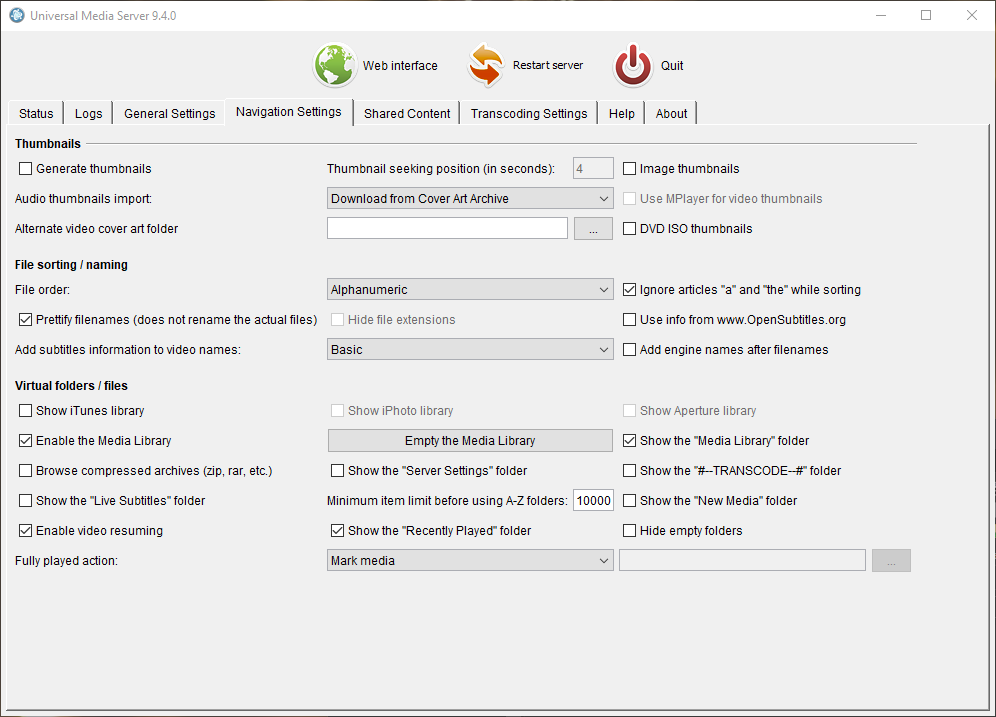Click the Restart server label

548,65
